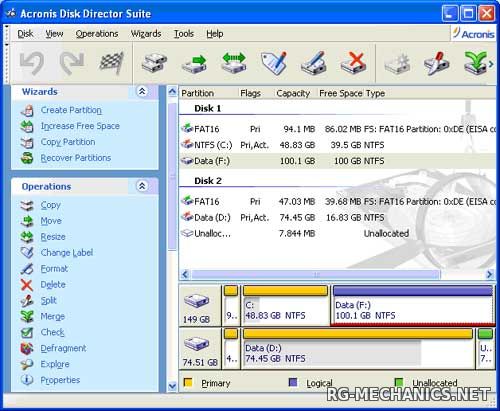Click Format in Operations panel
The height and width of the screenshot is (411, 500).
(x=54, y=269)
